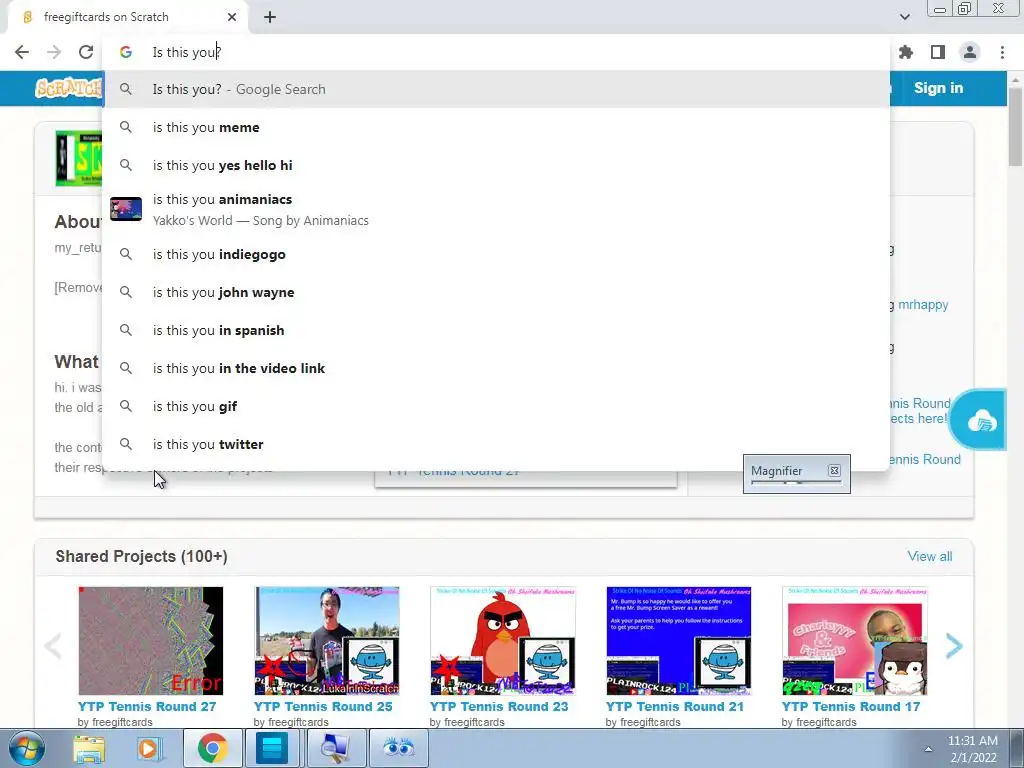Switch to Chrome in the taskbar
Screen dimensions: 1024x768
(212, 748)
